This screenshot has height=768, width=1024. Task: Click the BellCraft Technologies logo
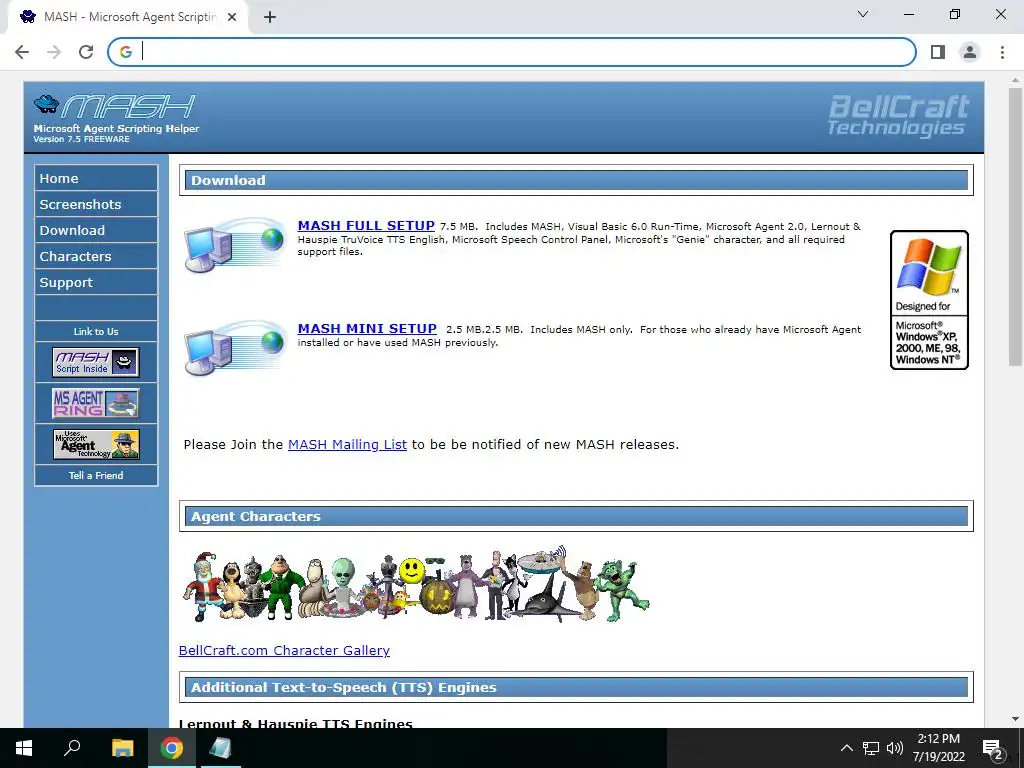pos(898,116)
